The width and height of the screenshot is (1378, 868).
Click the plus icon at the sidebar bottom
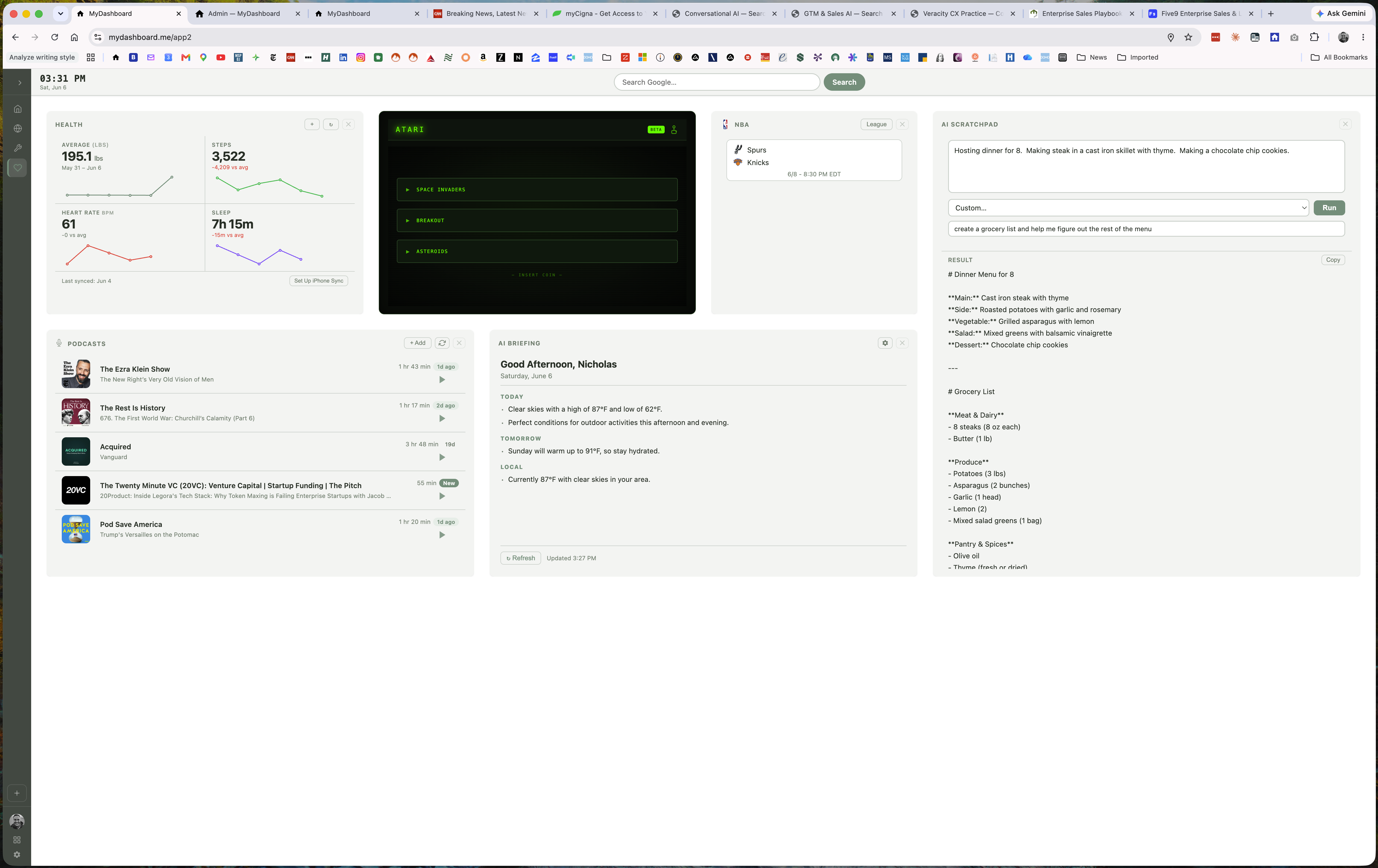17,793
